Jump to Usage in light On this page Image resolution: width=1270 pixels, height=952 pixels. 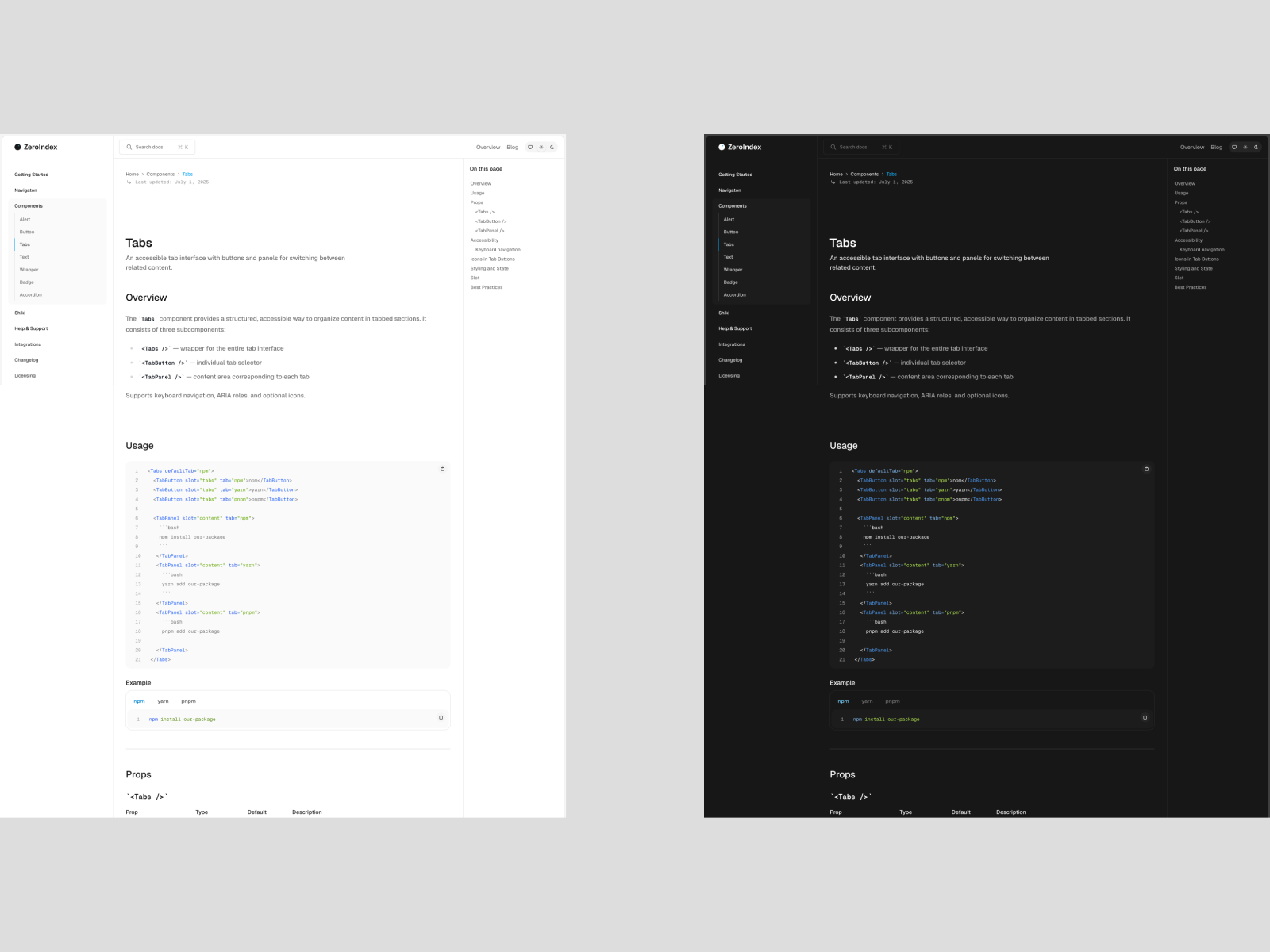point(477,193)
